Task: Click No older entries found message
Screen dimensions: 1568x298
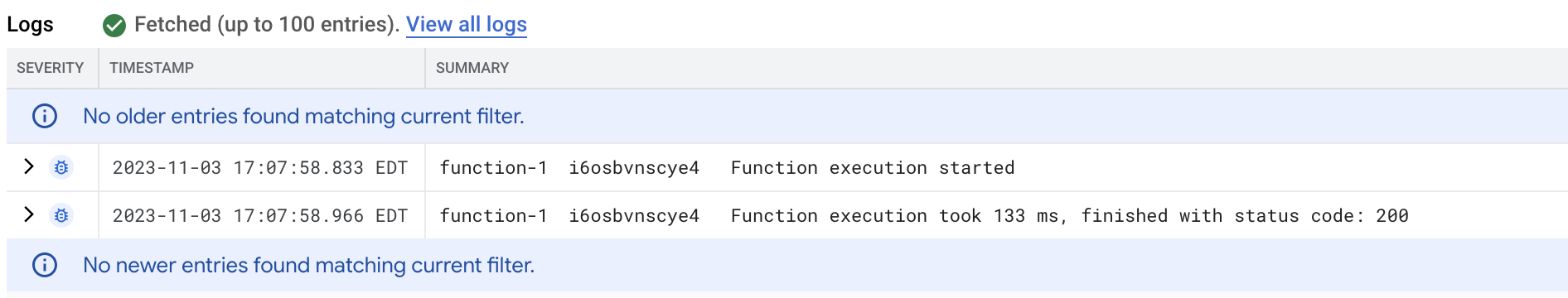Action: (303, 116)
